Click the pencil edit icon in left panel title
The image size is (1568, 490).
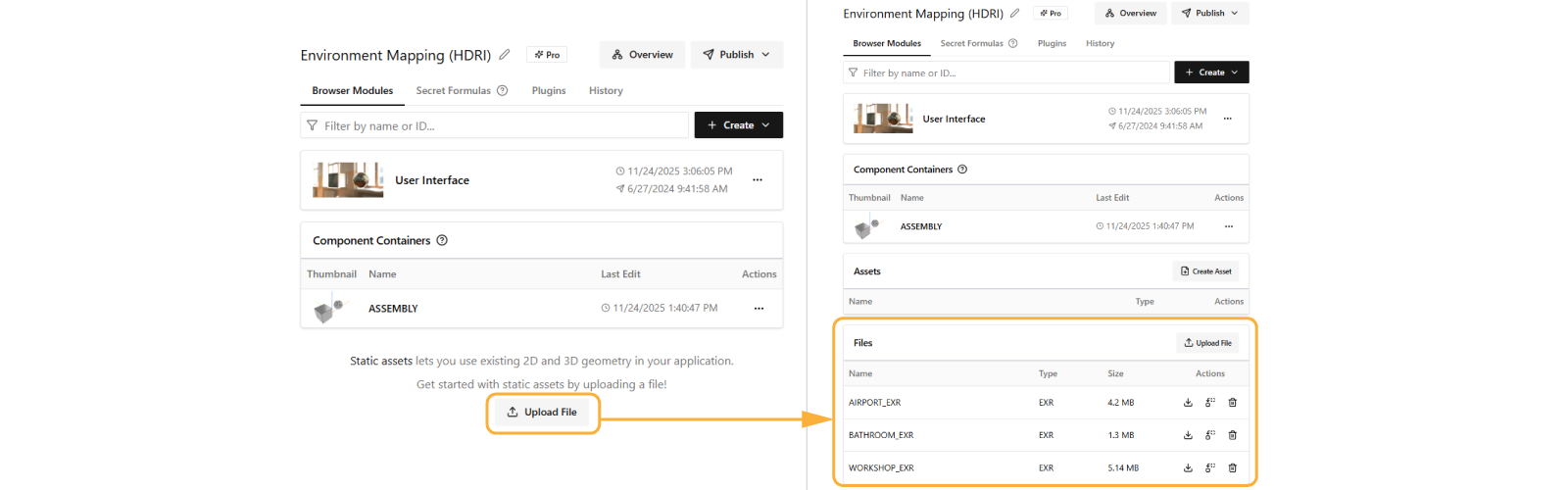click(x=505, y=55)
